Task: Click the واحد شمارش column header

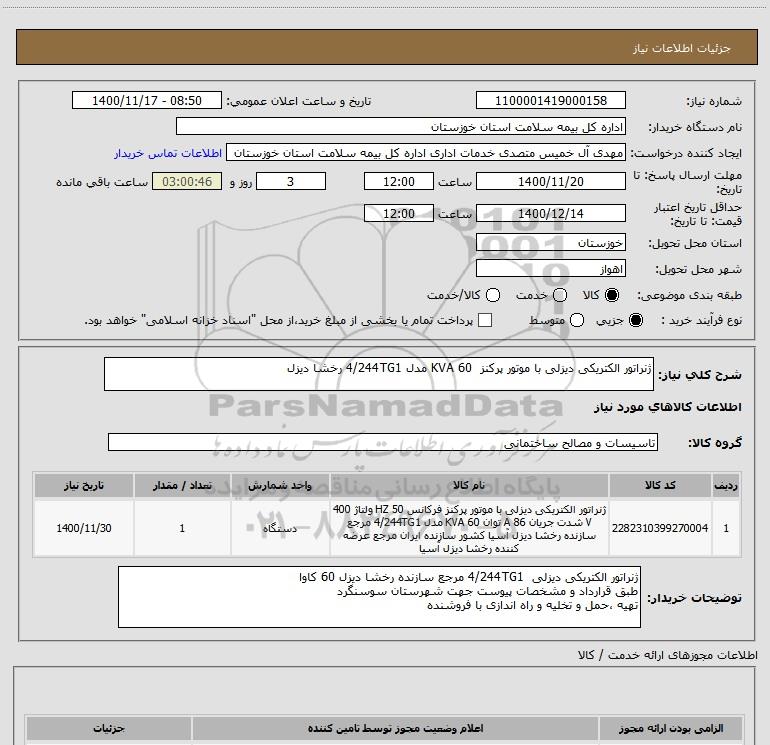Action: 280,485
